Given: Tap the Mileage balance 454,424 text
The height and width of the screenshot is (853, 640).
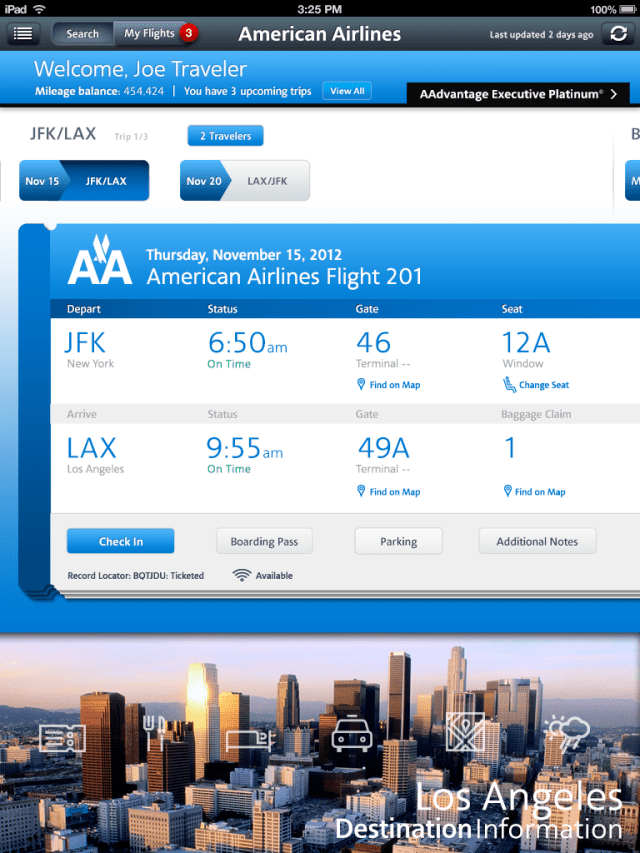Looking at the screenshot, I should coord(99,91).
